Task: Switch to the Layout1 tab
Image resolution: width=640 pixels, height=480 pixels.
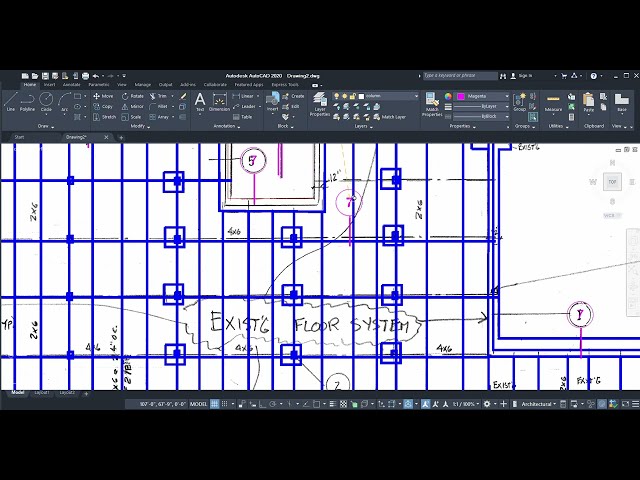Action: pos(42,393)
